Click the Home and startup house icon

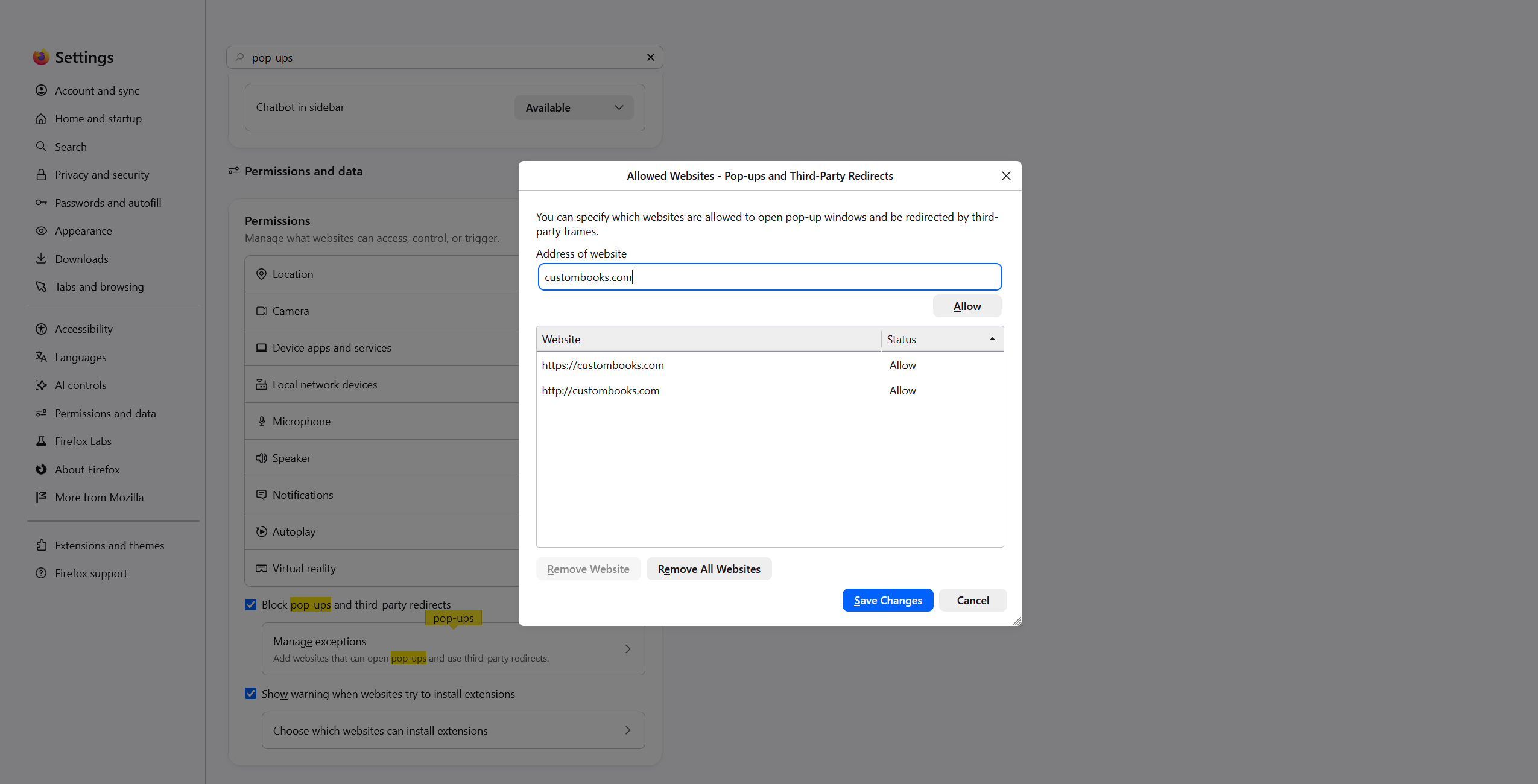(x=41, y=119)
